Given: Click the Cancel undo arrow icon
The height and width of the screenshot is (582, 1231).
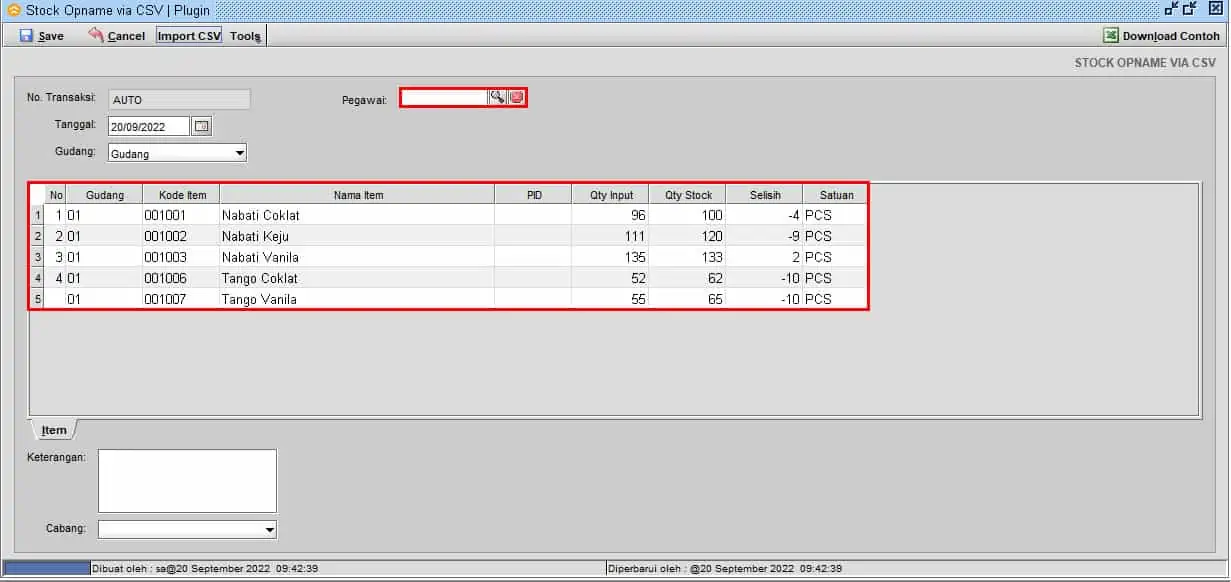Looking at the screenshot, I should coord(96,35).
